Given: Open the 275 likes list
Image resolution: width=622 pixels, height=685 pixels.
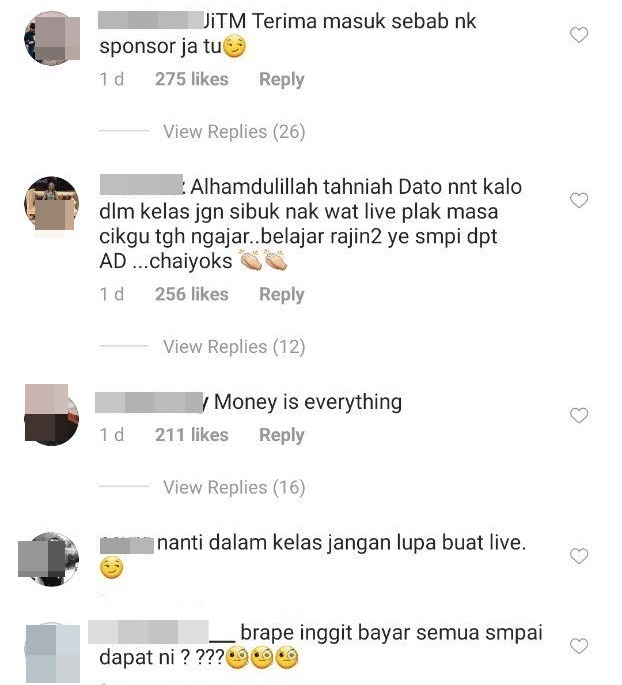Looking at the screenshot, I should (x=192, y=79).
